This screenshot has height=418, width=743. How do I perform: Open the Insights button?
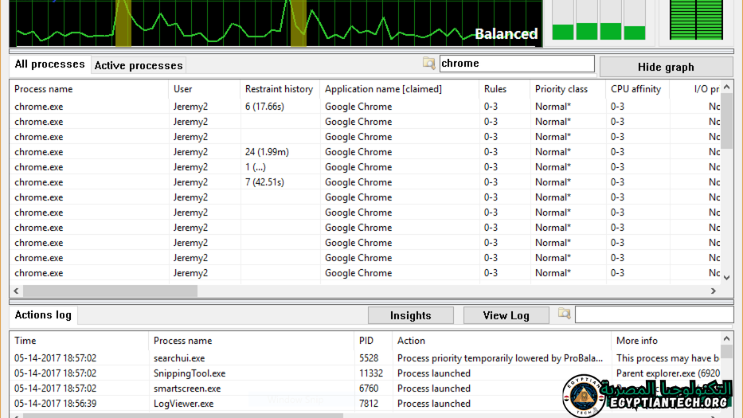410,315
